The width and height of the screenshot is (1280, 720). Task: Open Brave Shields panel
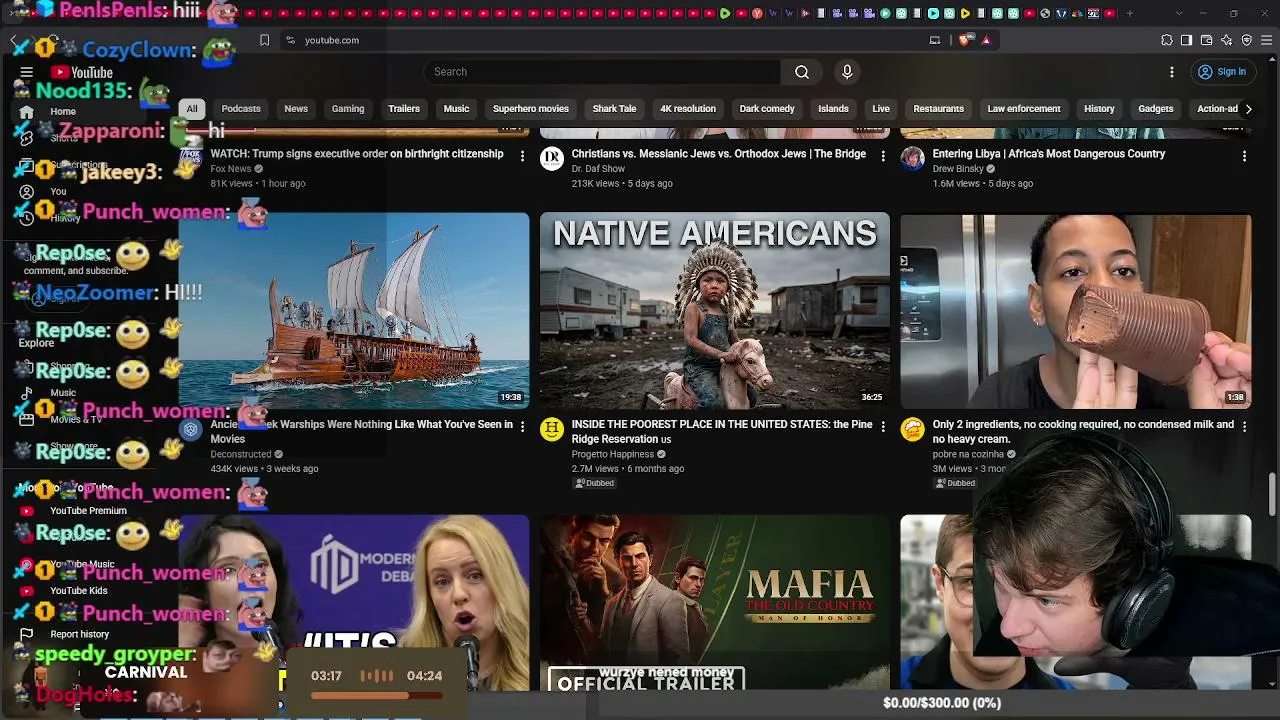tap(964, 40)
